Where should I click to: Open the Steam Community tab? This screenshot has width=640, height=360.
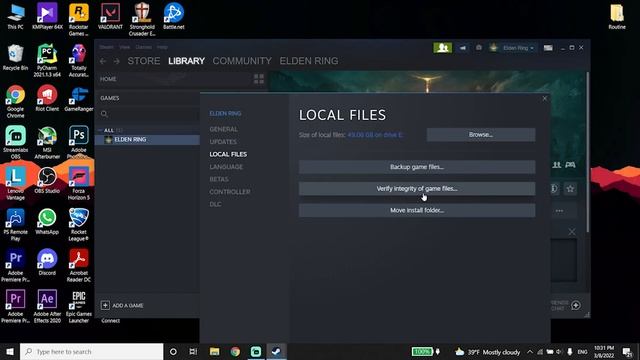click(242, 61)
